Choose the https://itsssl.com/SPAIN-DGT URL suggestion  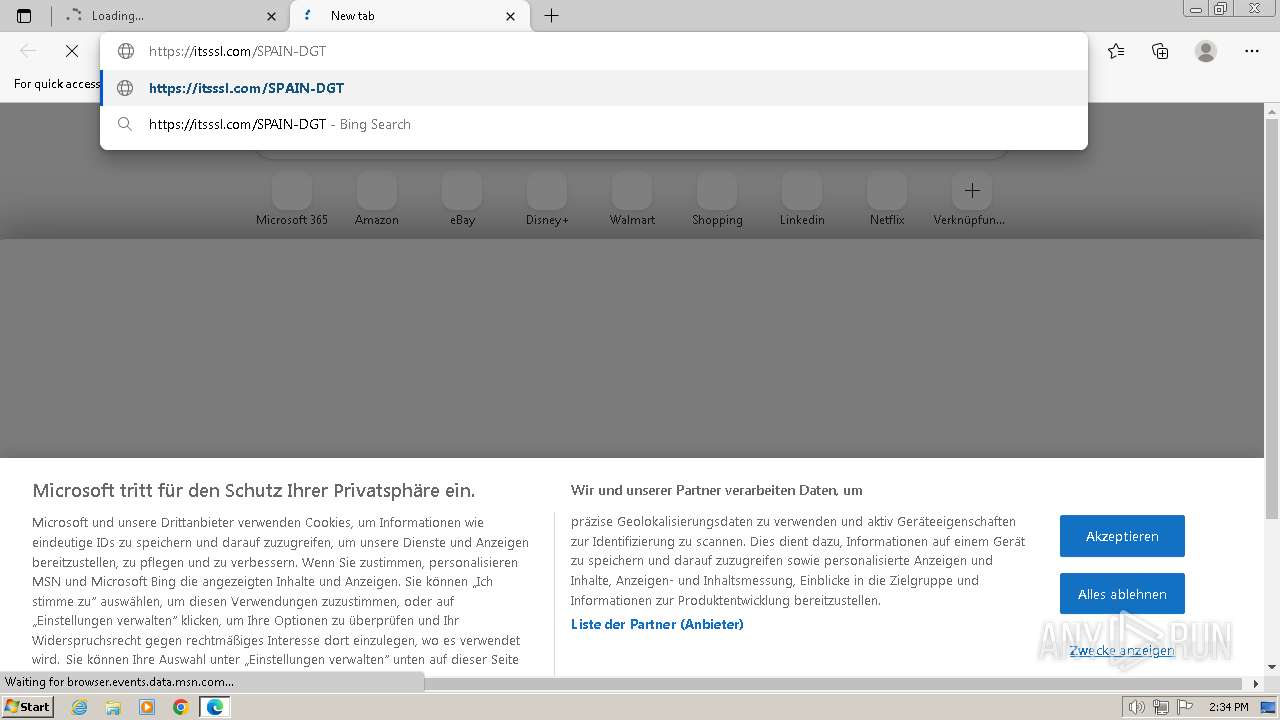594,88
